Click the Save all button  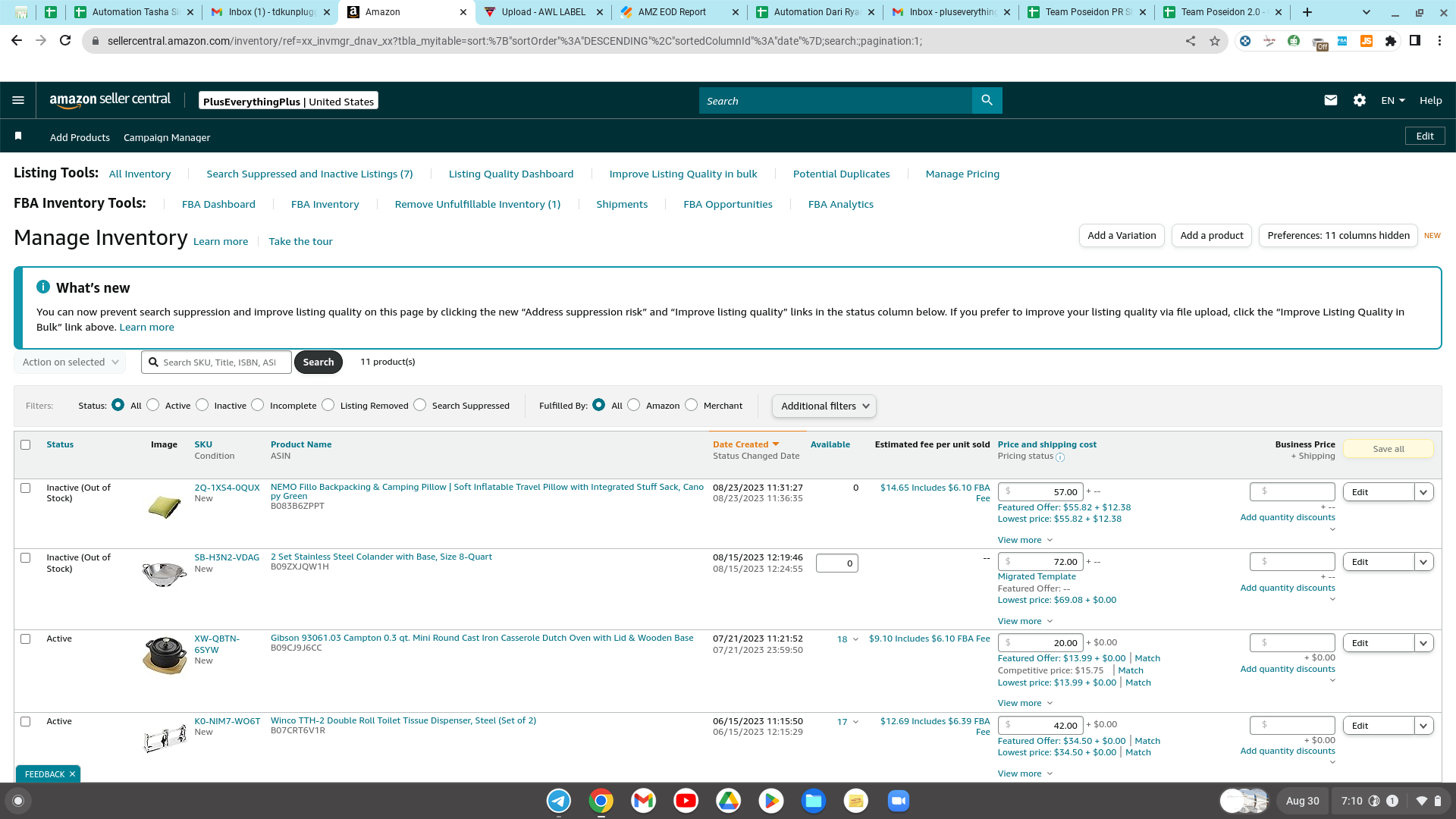coord(1389,449)
